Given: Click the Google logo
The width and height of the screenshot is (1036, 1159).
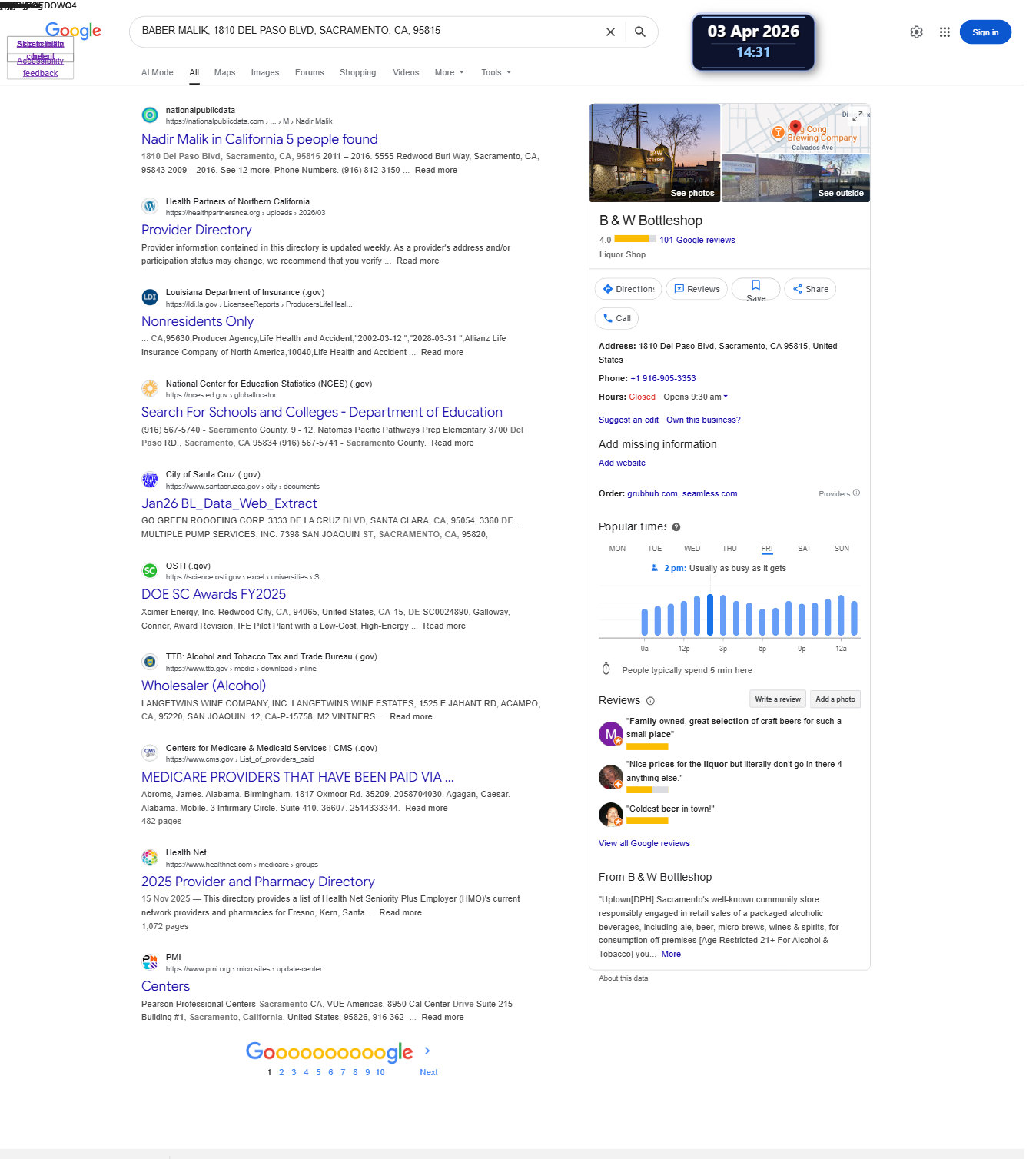Looking at the screenshot, I should click(73, 31).
